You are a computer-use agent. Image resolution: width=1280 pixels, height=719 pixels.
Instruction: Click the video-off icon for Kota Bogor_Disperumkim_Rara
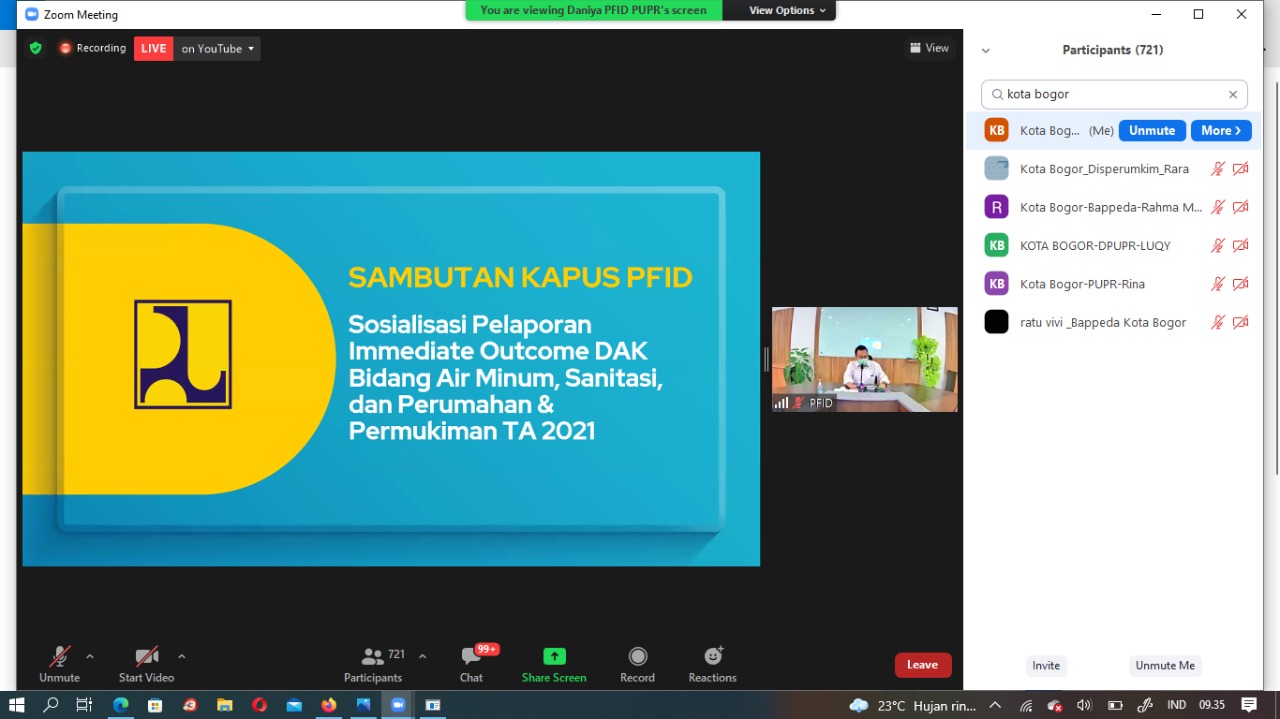(x=1241, y=169)
